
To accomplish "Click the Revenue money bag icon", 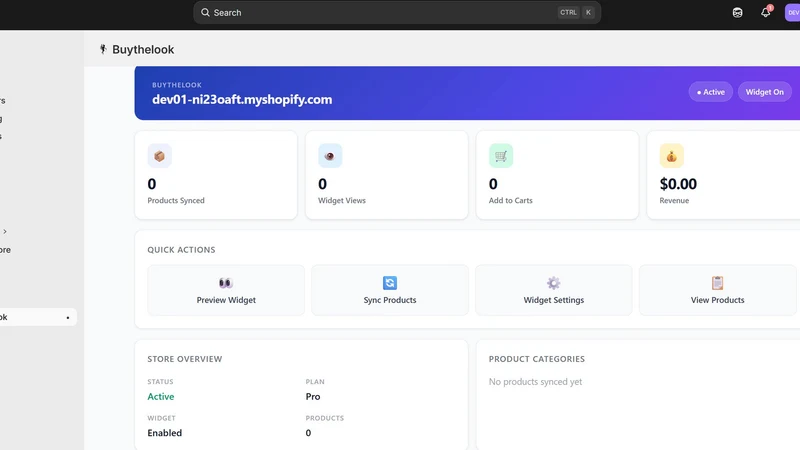I will [x=671, y=156].
